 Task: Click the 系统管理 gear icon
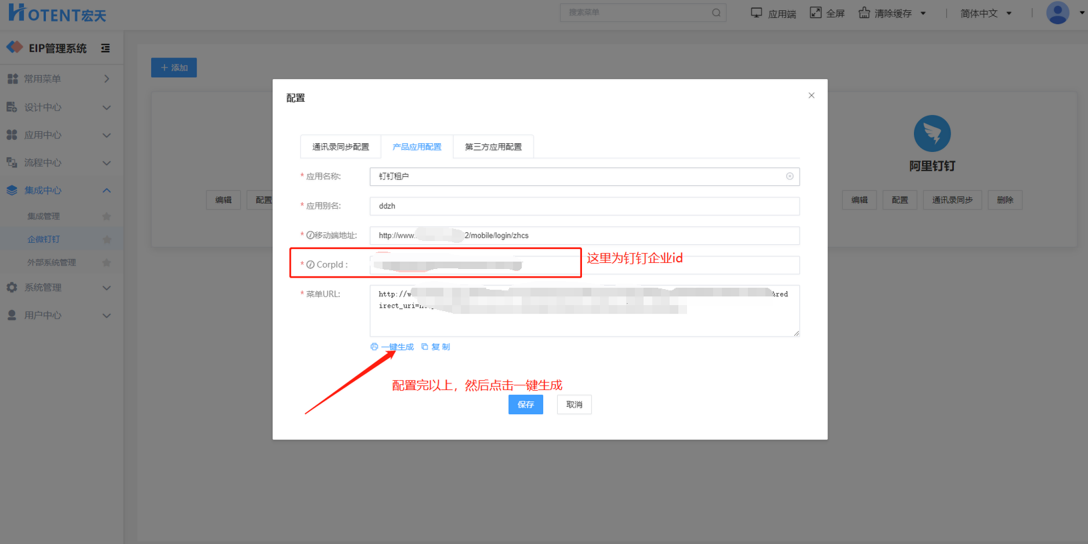pos(12,287)
